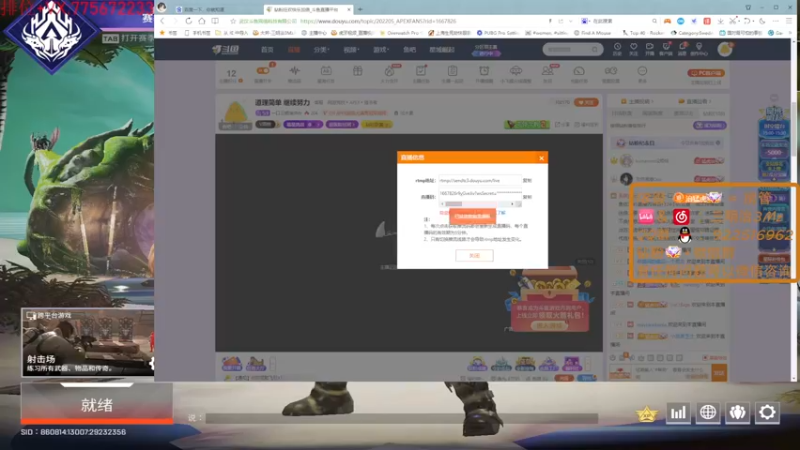Open the user avatar in Douyu header

725,49
